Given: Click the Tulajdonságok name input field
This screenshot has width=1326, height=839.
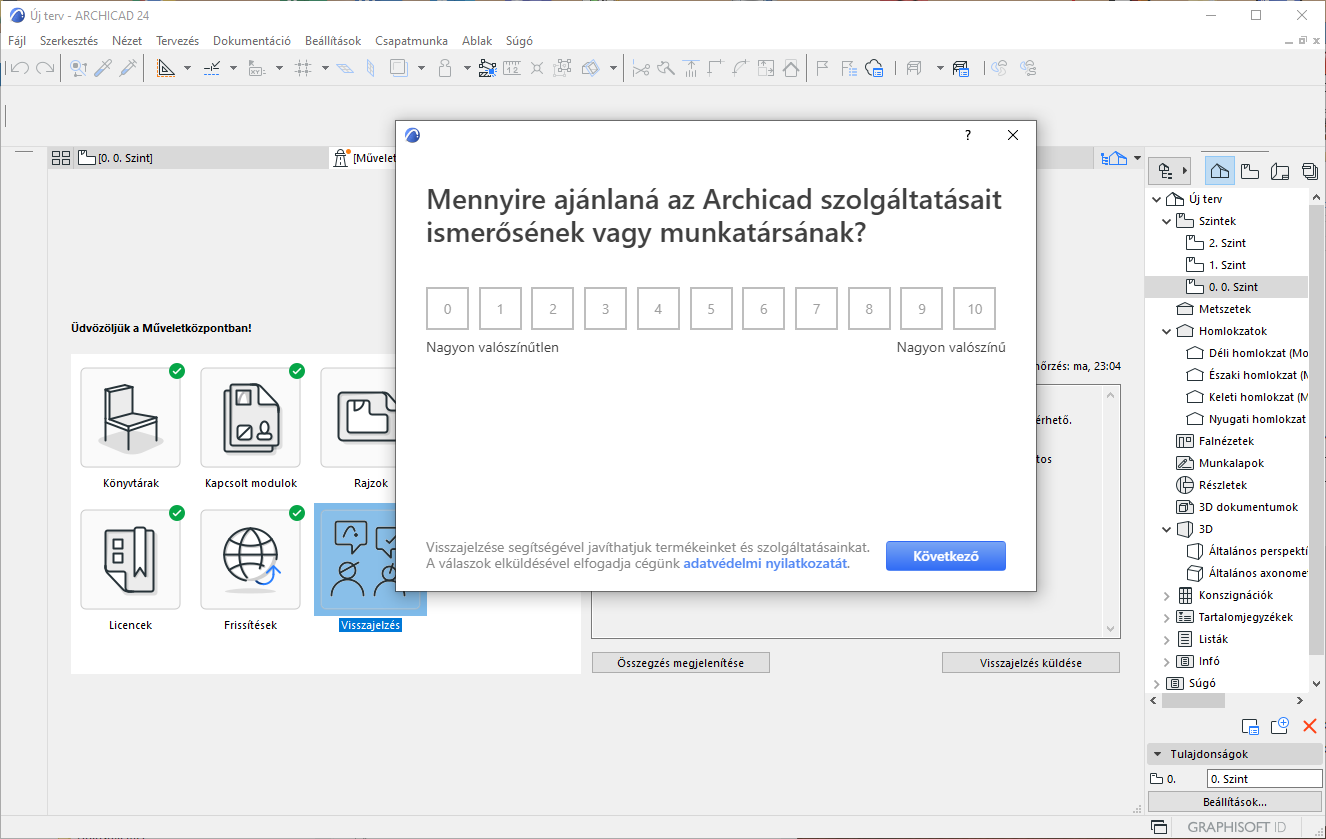Looking at the screenshot, I should coord(1263,778).
